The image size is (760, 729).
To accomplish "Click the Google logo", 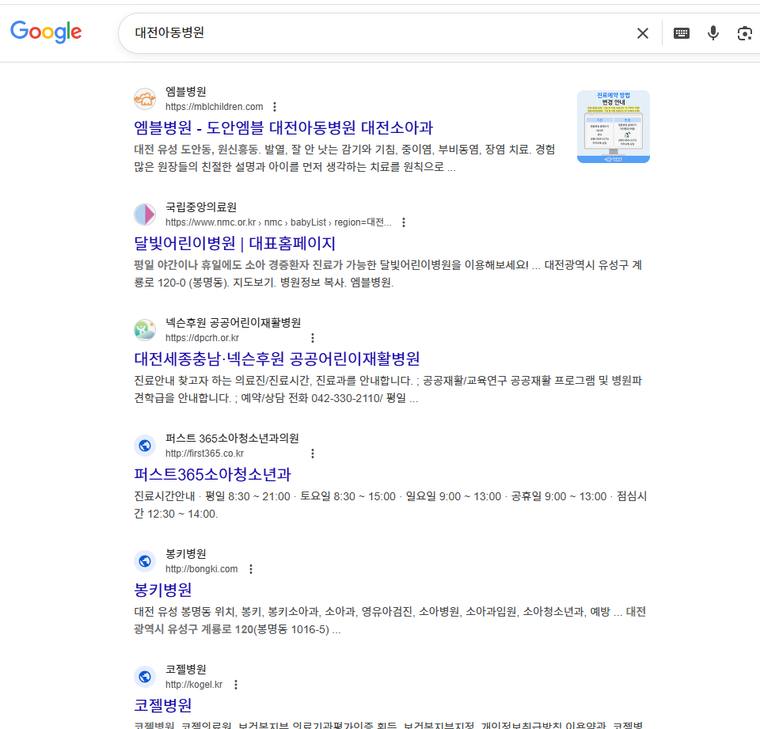I will point(46,32).
